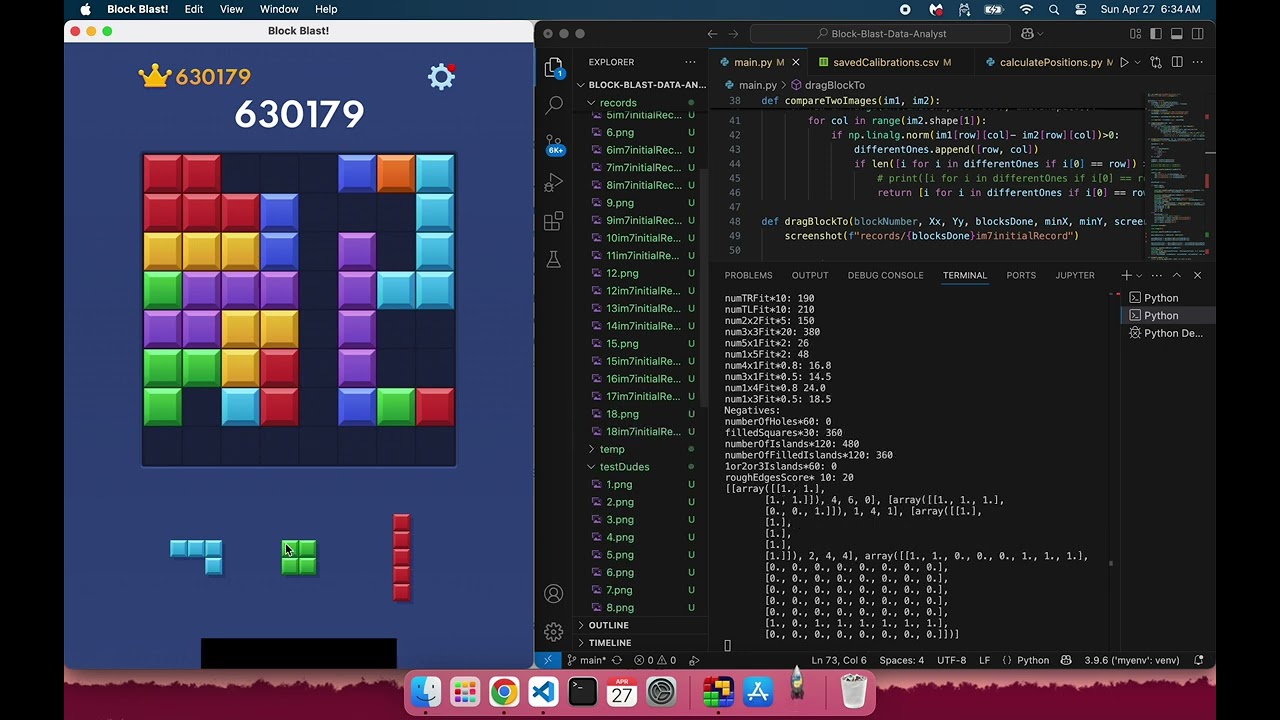Click the main* branch in status bar

[x=587, y=660]
